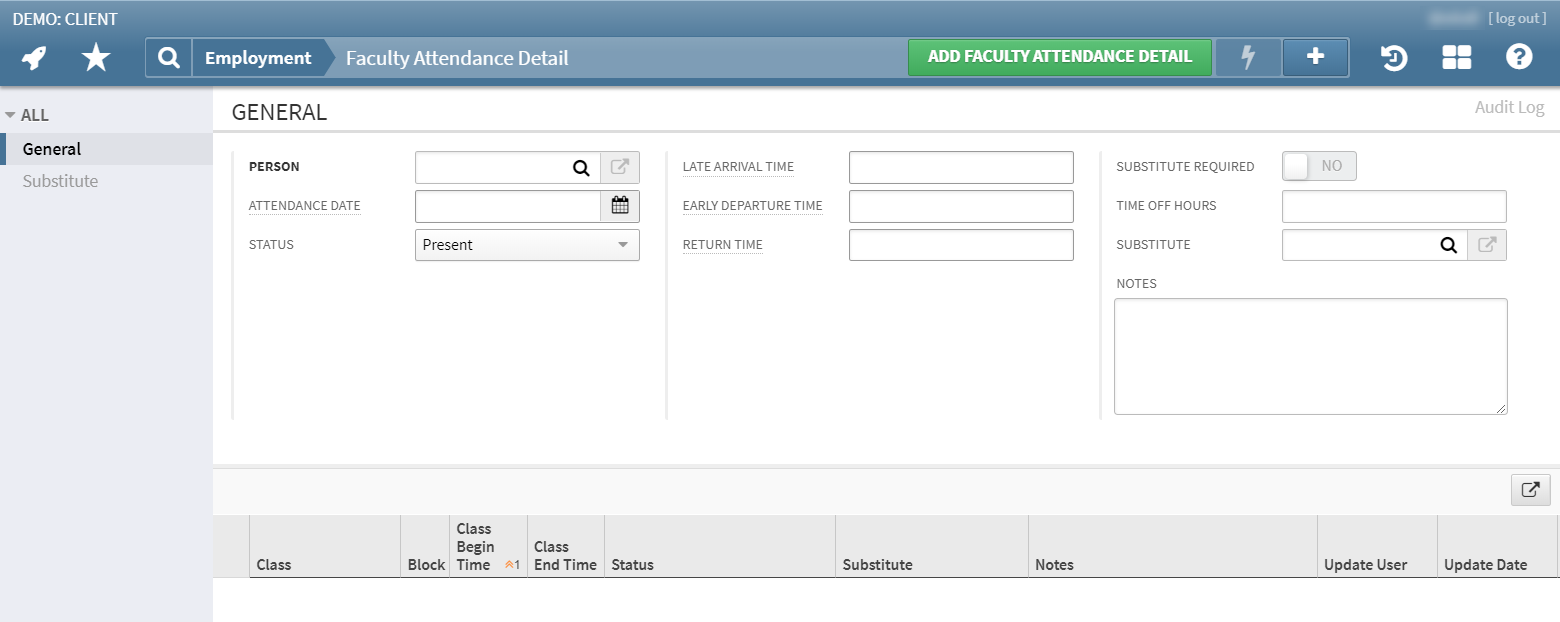Viewport: 1560px width, 622px height.
Task: Click the pop-out icon above the grid
Action: coord(1530,490)
